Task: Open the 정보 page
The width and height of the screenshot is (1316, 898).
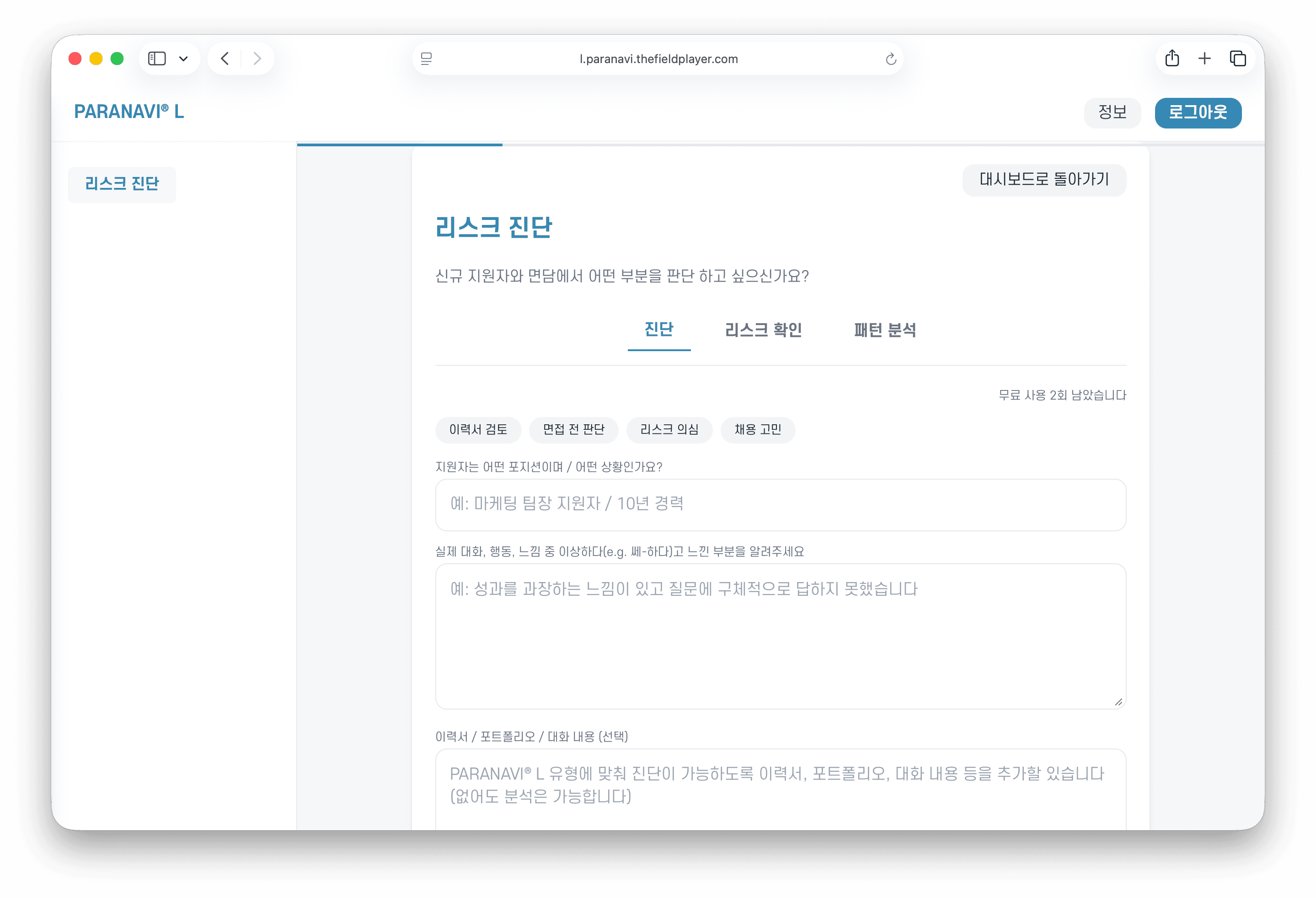Action: point(1112,112)
